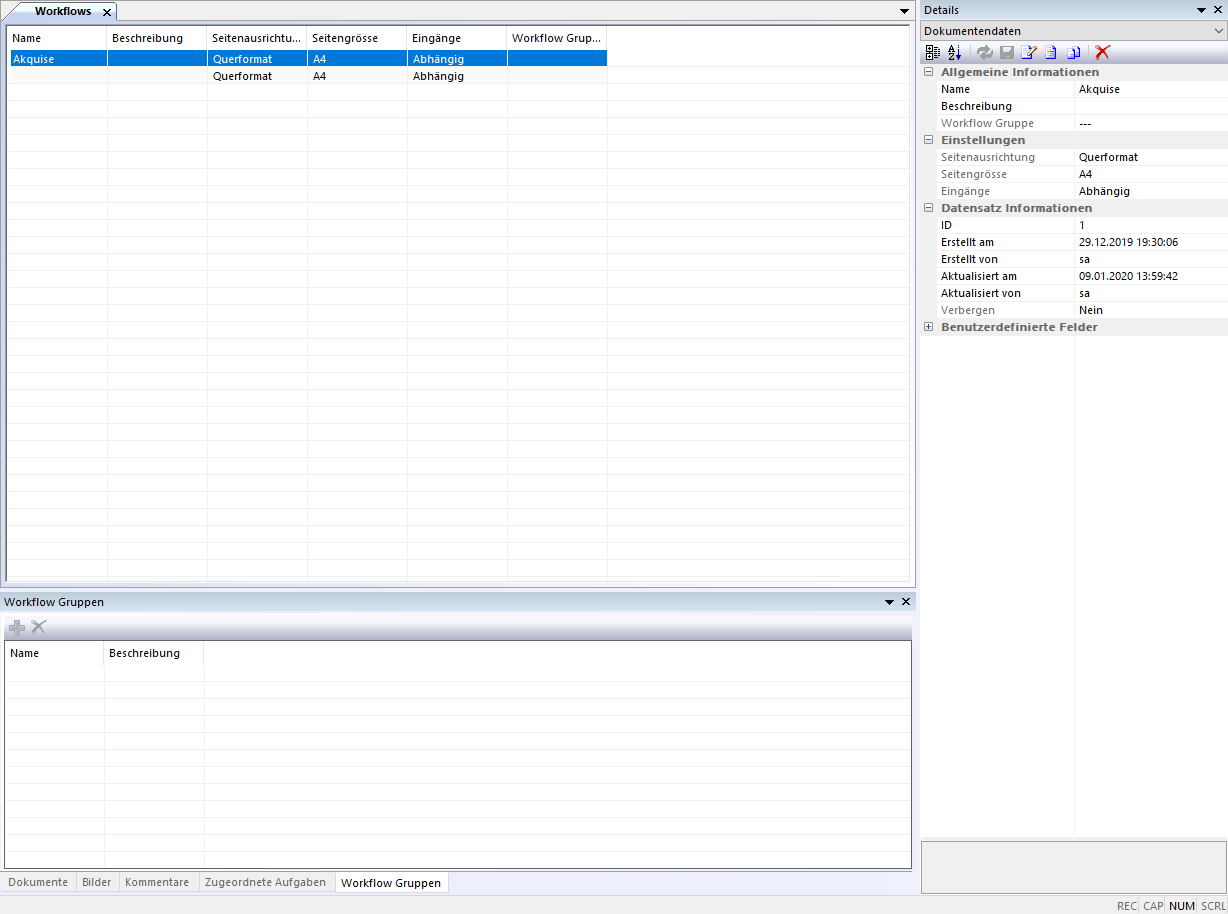Viewport: 1228px width, 914px height.
Task: Close the Workflows tab
Action: point(107,12)
